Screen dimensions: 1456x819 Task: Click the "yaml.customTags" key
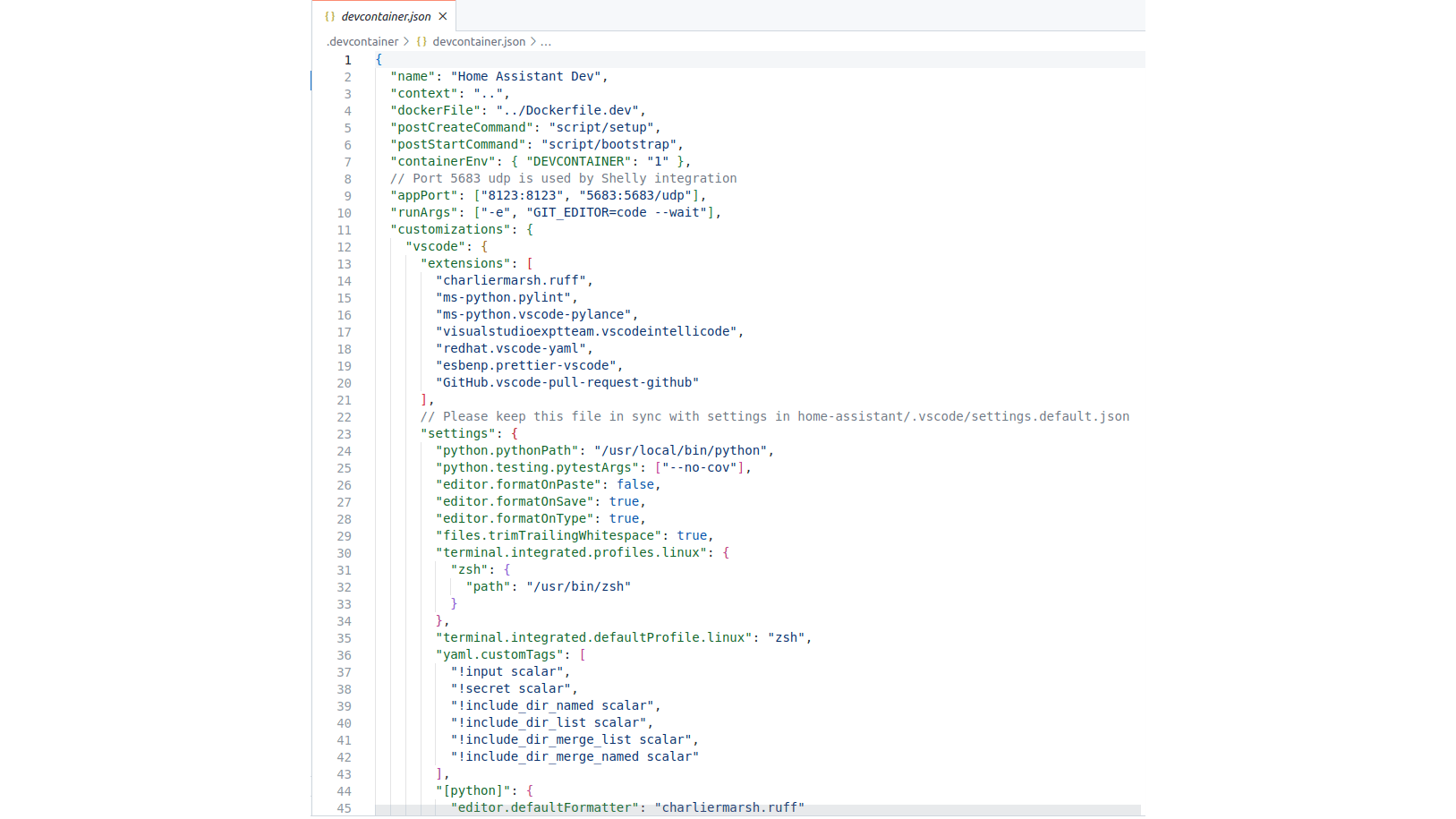(x=499, y=655)
